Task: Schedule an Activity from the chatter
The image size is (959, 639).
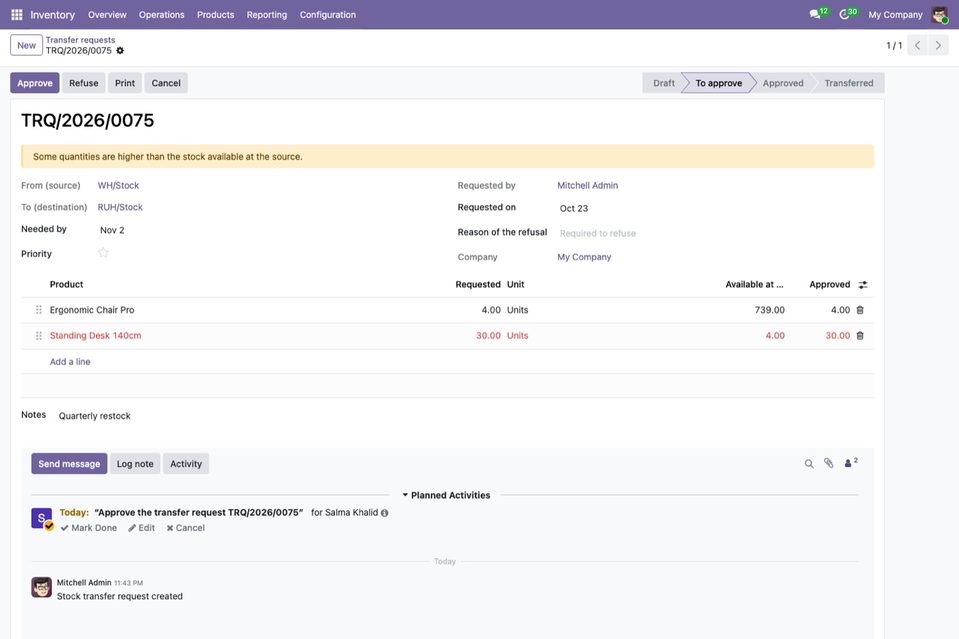Action: point(186,464)
